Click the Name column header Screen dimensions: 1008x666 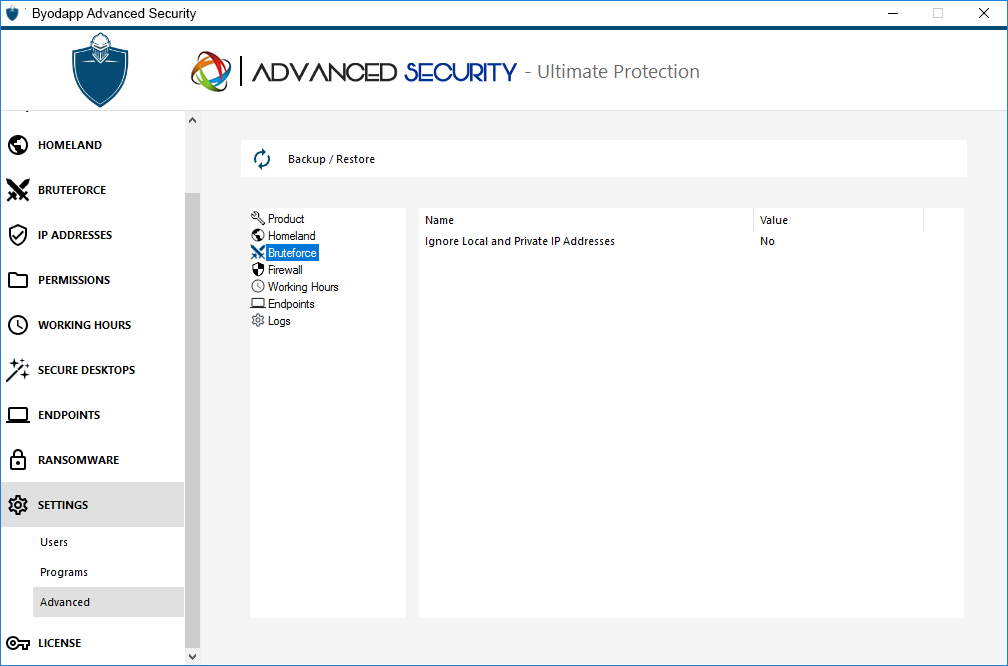coord(586,220)
